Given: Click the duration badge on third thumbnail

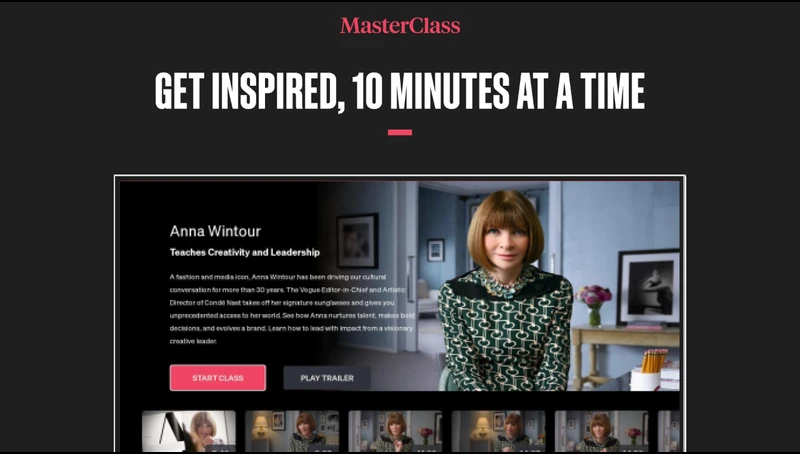Looking at the screenshot, I should click(427, 449).
